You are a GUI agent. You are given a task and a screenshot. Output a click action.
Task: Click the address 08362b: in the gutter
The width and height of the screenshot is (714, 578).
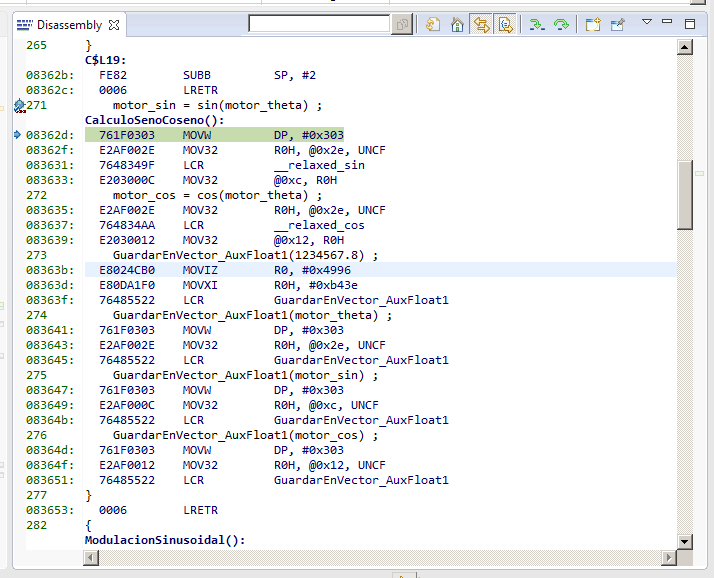click(x=50, y=75)
